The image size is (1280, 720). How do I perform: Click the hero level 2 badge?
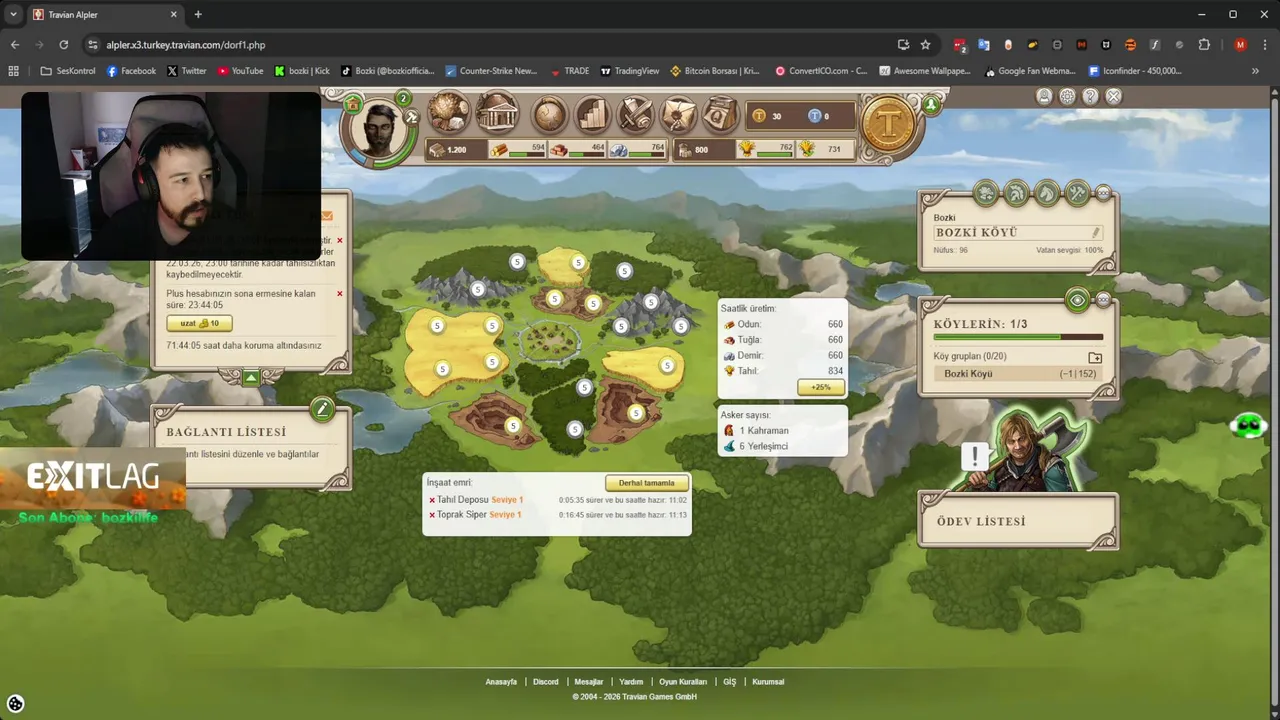(x=403, y=98)
